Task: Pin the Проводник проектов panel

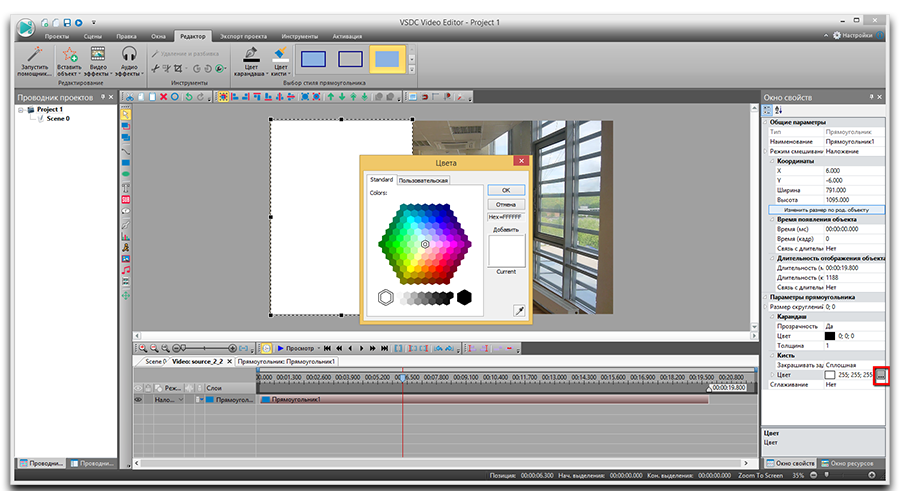Action: (103, 97)
